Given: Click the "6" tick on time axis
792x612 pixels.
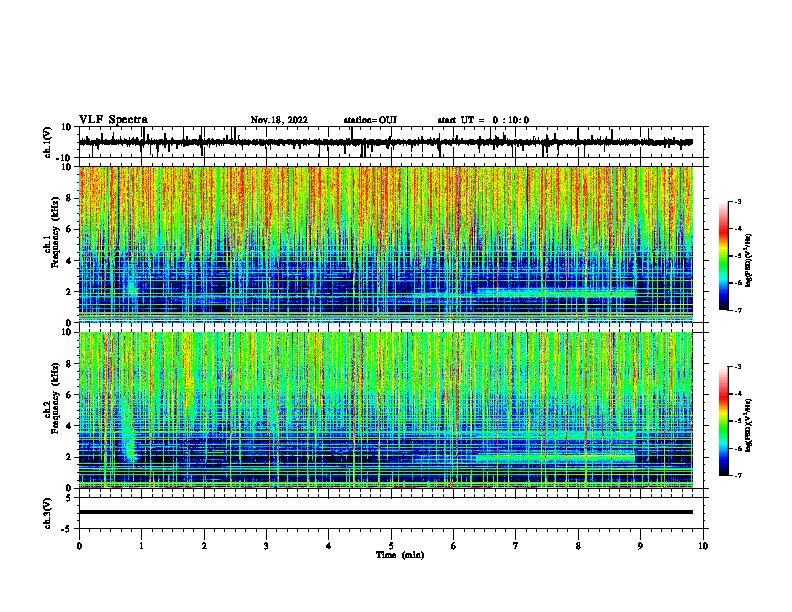Looking at the screenshot, I should [x=454, y=546].
